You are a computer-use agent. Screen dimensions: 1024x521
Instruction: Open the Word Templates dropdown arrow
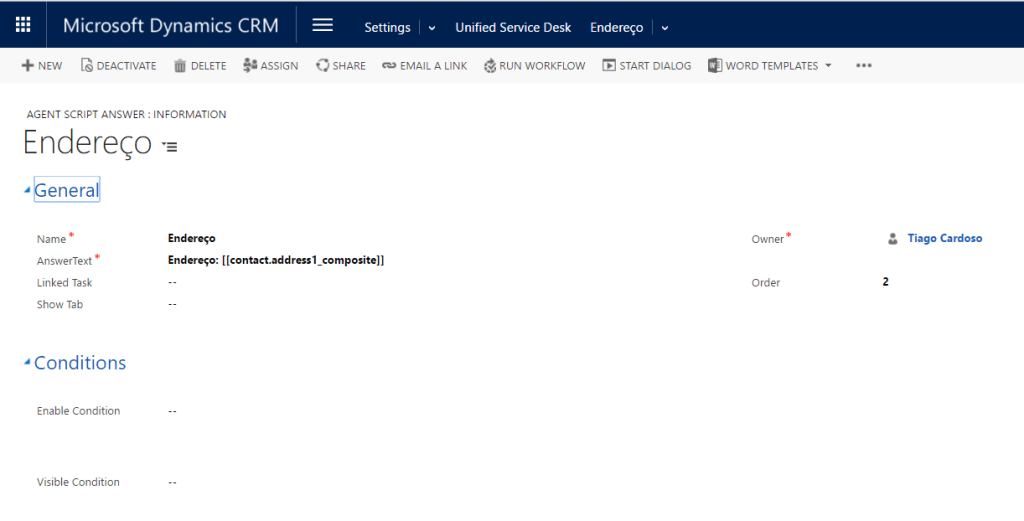[x=828, y=66]
